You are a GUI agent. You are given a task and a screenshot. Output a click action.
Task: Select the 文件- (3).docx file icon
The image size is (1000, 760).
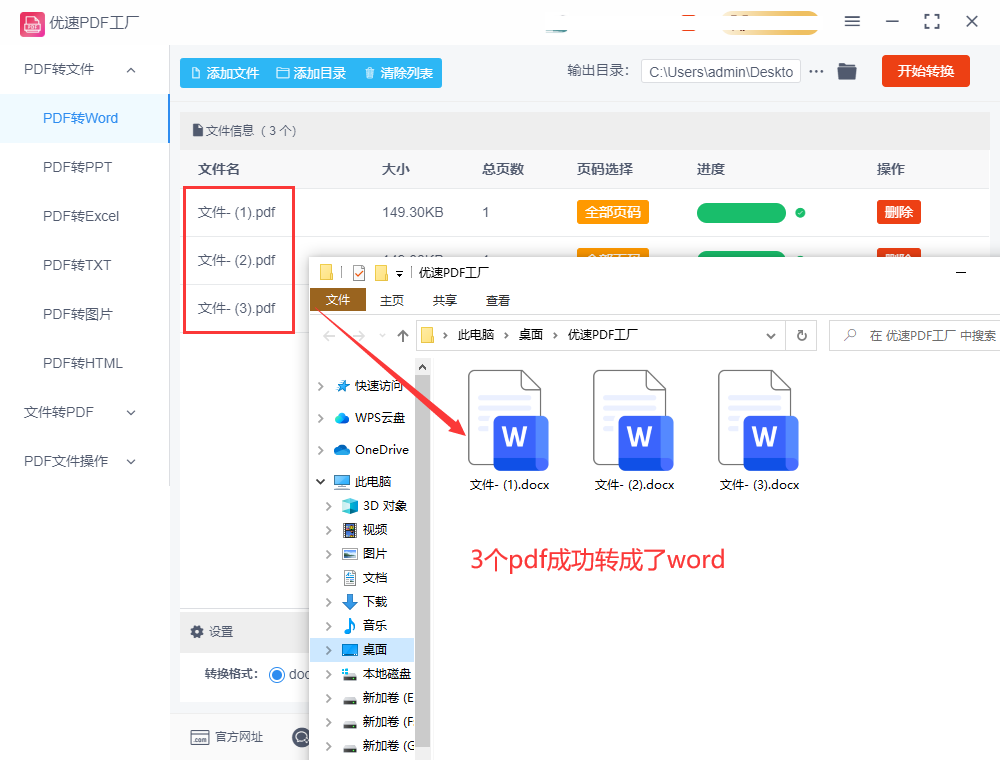tap(758, 421)
